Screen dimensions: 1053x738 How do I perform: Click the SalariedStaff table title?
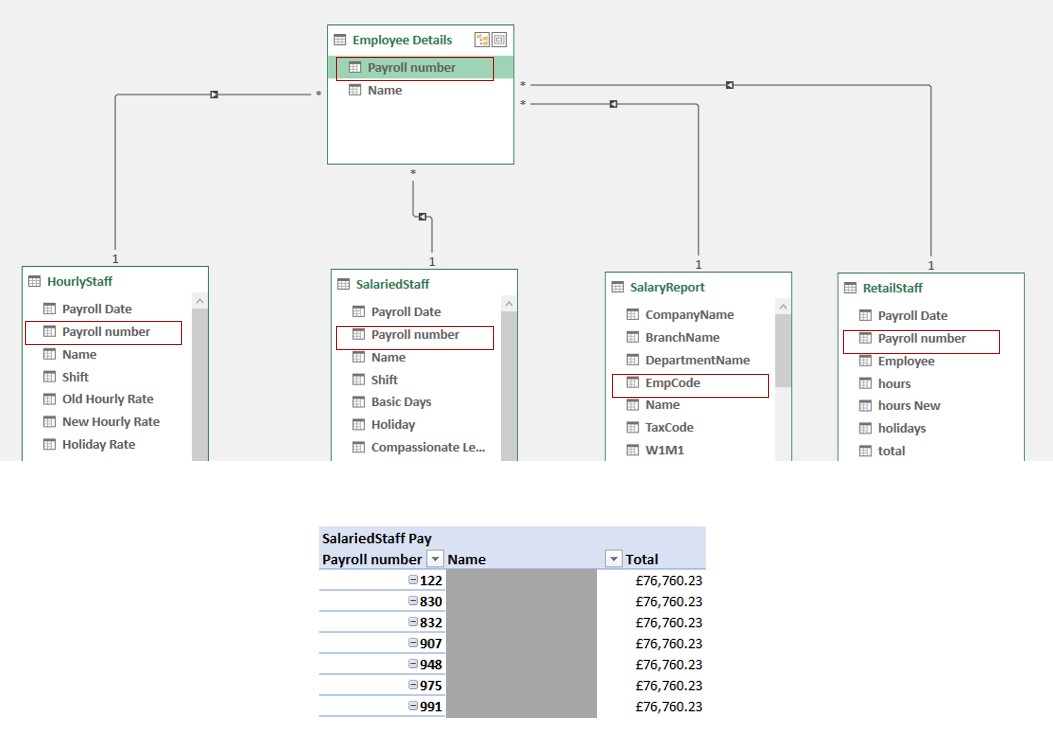tap(392, 284)
